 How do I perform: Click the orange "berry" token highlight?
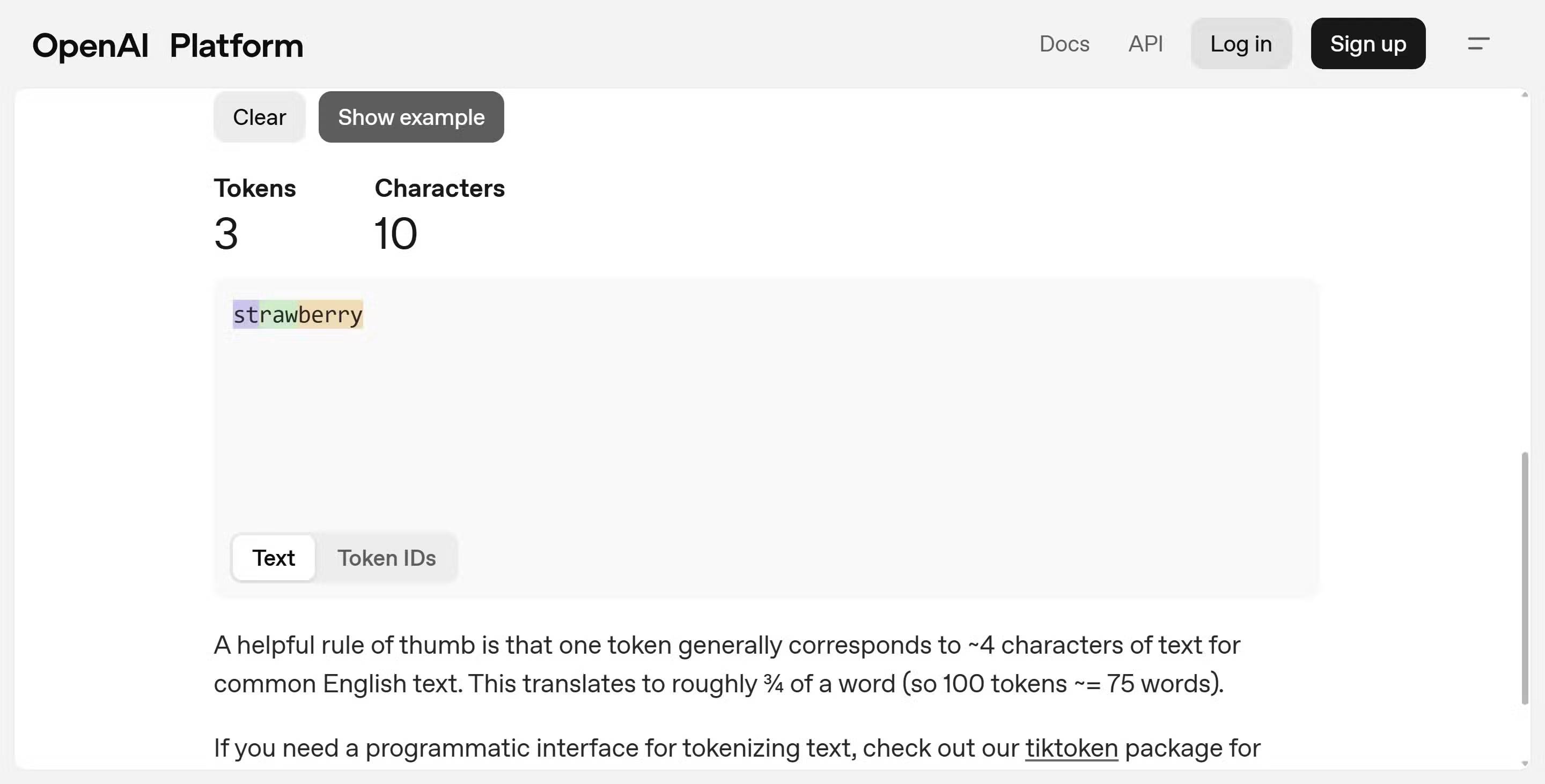[330, 315]
